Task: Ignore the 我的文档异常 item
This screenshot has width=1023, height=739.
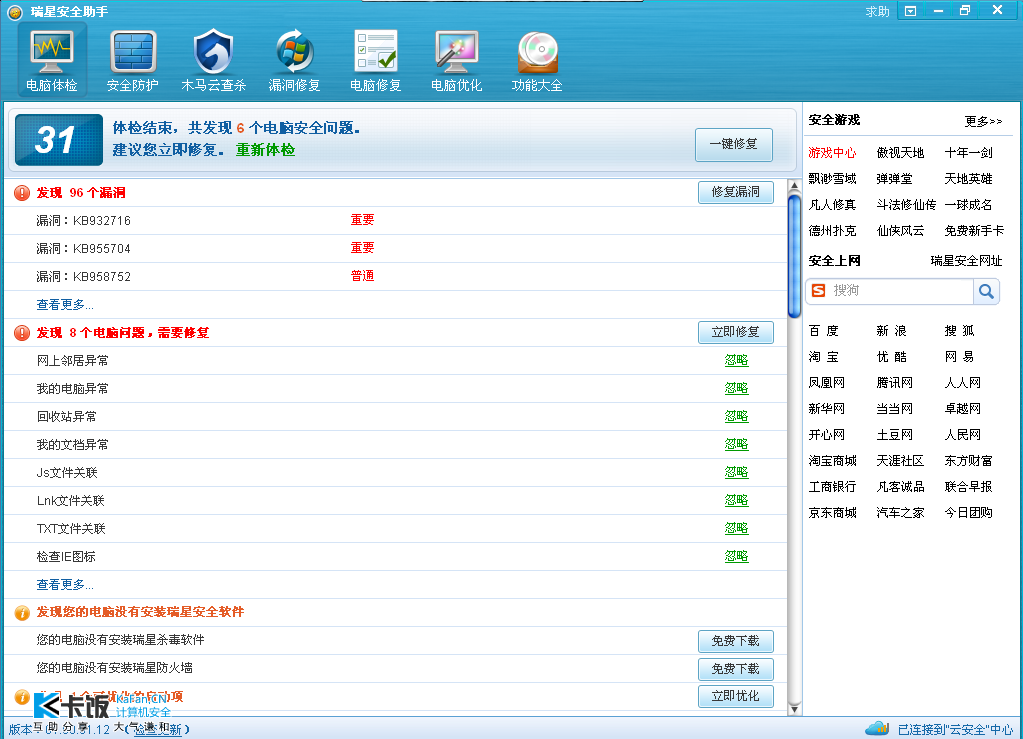Action: pyautogui.click(x=737, y=444)
